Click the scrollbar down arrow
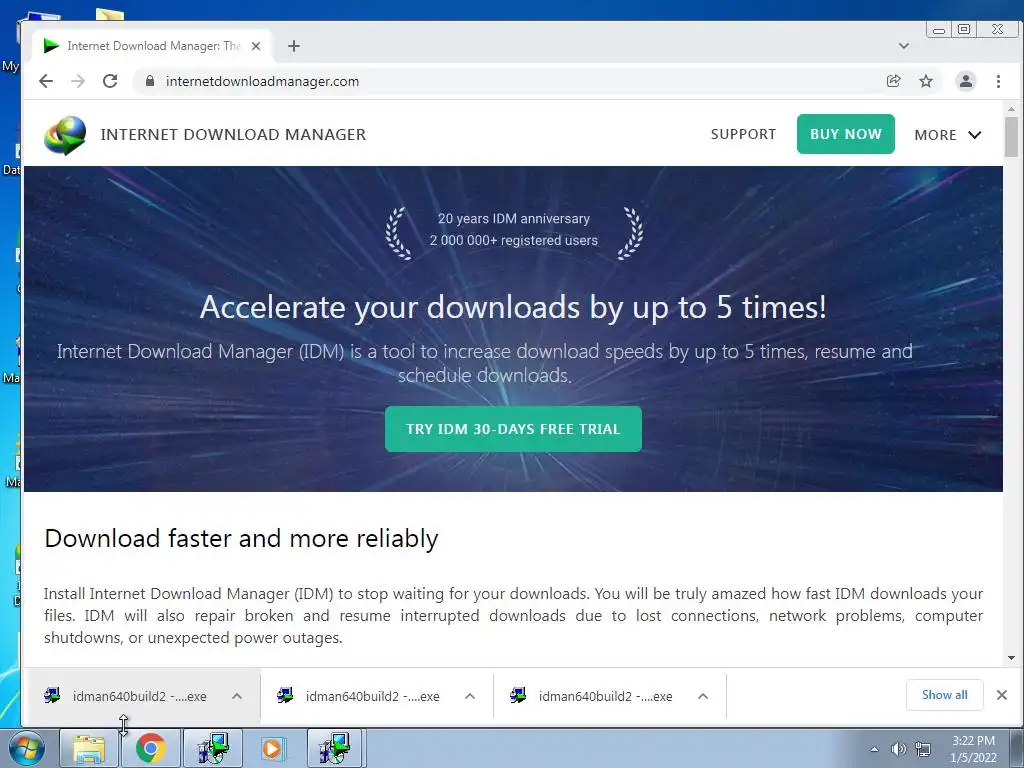Viewport: 1024px width, 768px height. (1011, 658)
